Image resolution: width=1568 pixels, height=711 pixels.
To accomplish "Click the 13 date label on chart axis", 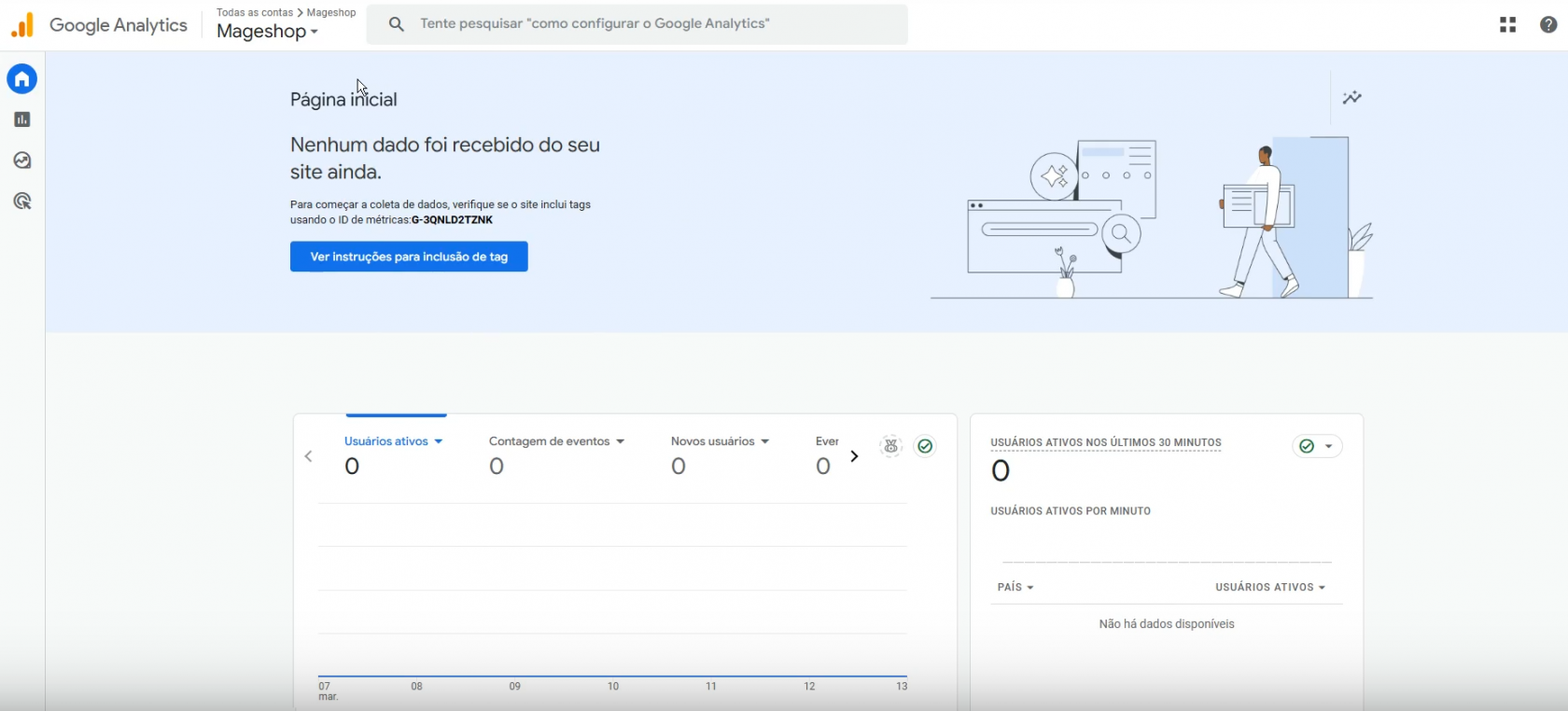I will pyautogui.click(x=902, y=686).
